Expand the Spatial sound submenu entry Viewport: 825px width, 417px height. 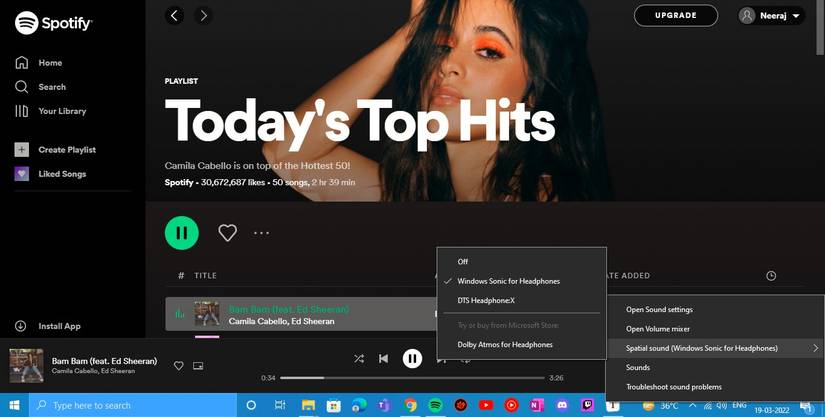pos(716,348)
